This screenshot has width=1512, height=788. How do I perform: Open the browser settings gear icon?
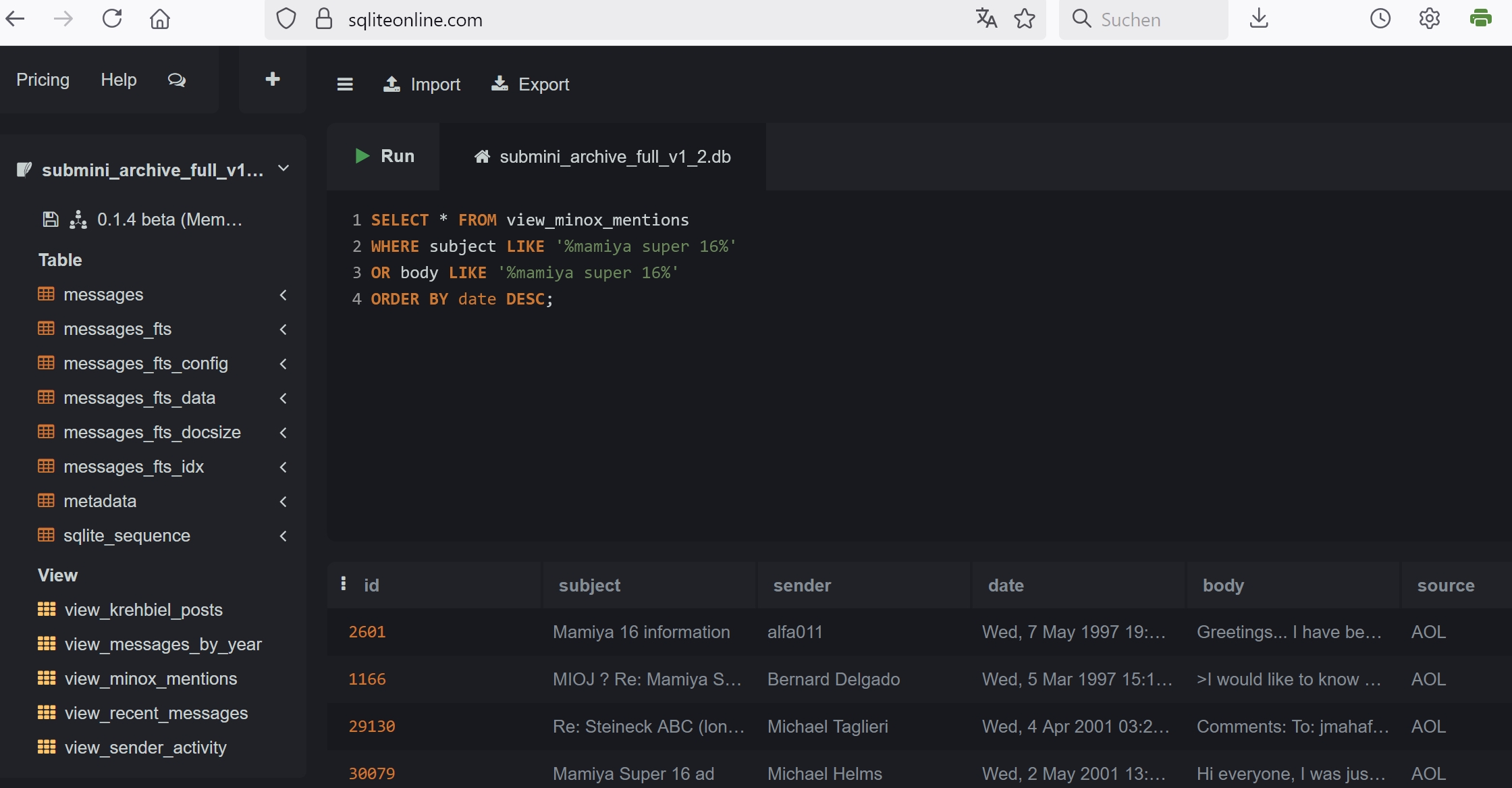[1430, 19]
